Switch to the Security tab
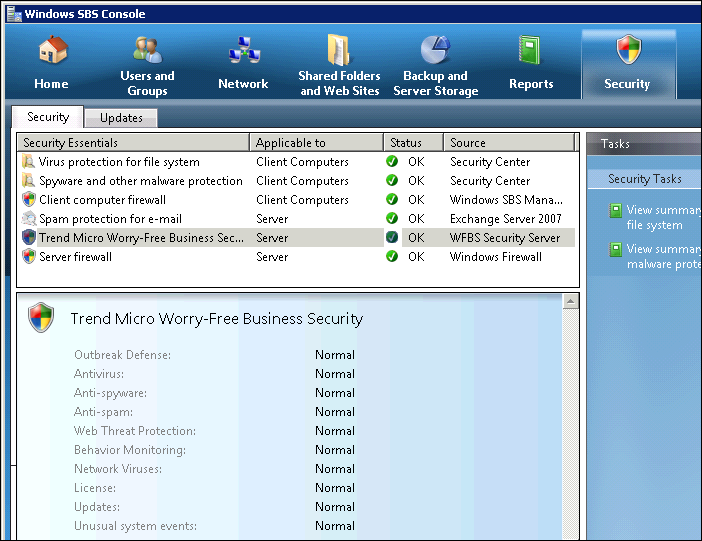The width and height of the screenshot is (702, 541). (x=48, y=117)
